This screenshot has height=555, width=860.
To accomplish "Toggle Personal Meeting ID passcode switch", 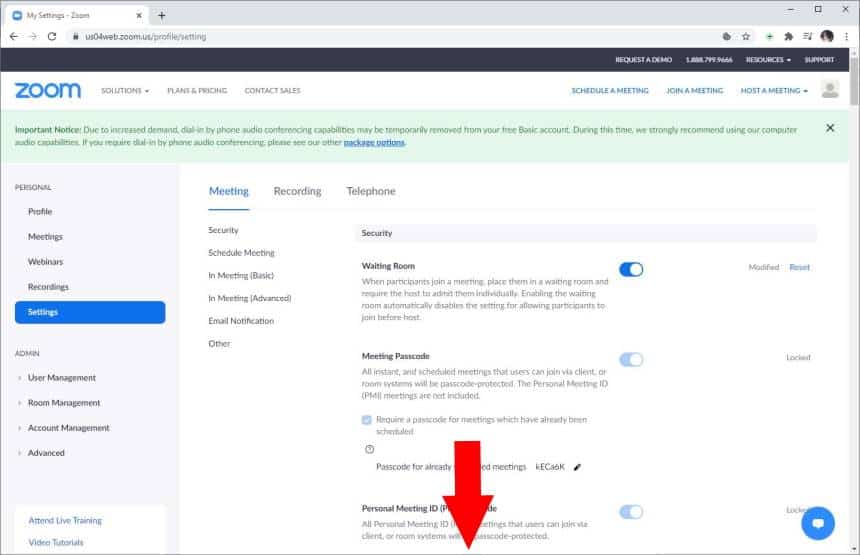I will 631,512.
